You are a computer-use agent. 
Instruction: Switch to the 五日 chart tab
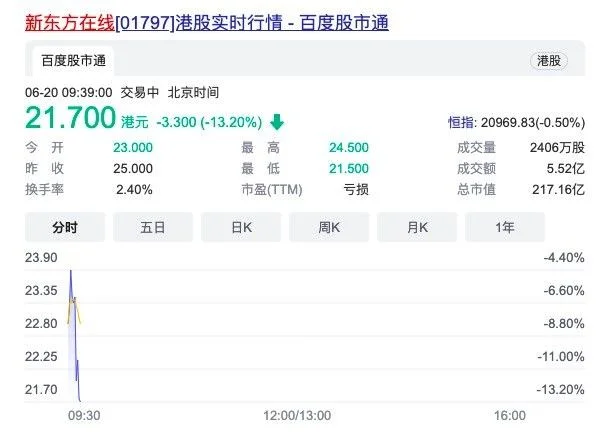pyautogui.click(x=153, y=228)
